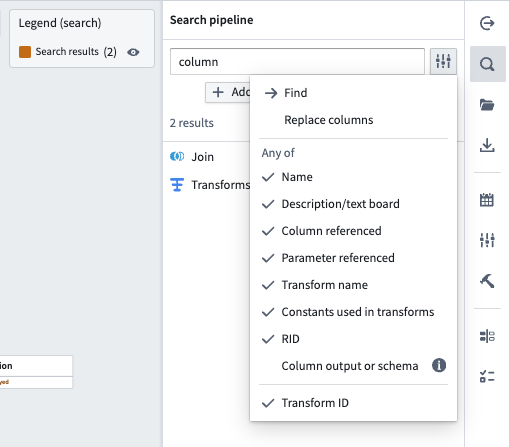The image size is (509, 447).
Task: Click the search filter options button beside the search field
Action: 443,61
